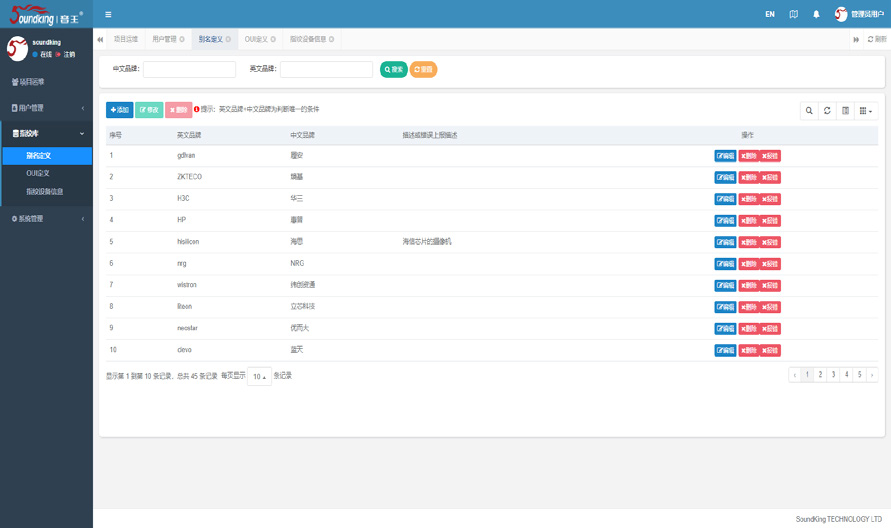Edit the gdlvan row

coord(725,156)
